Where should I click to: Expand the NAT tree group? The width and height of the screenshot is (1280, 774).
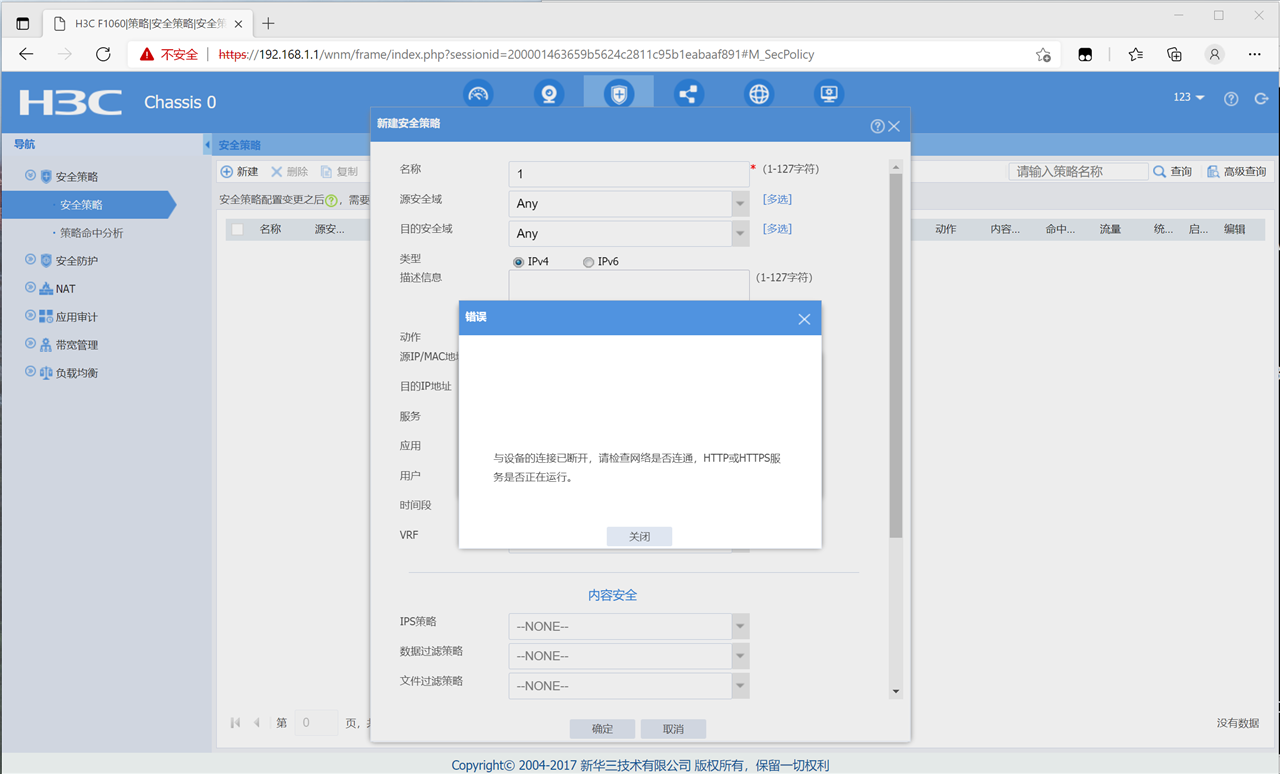click(30, 287)
